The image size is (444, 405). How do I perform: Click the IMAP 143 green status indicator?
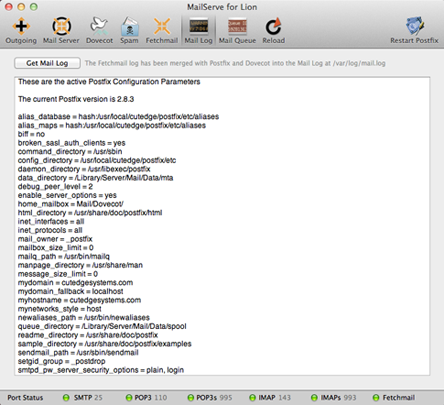click(x=252, y=398)
